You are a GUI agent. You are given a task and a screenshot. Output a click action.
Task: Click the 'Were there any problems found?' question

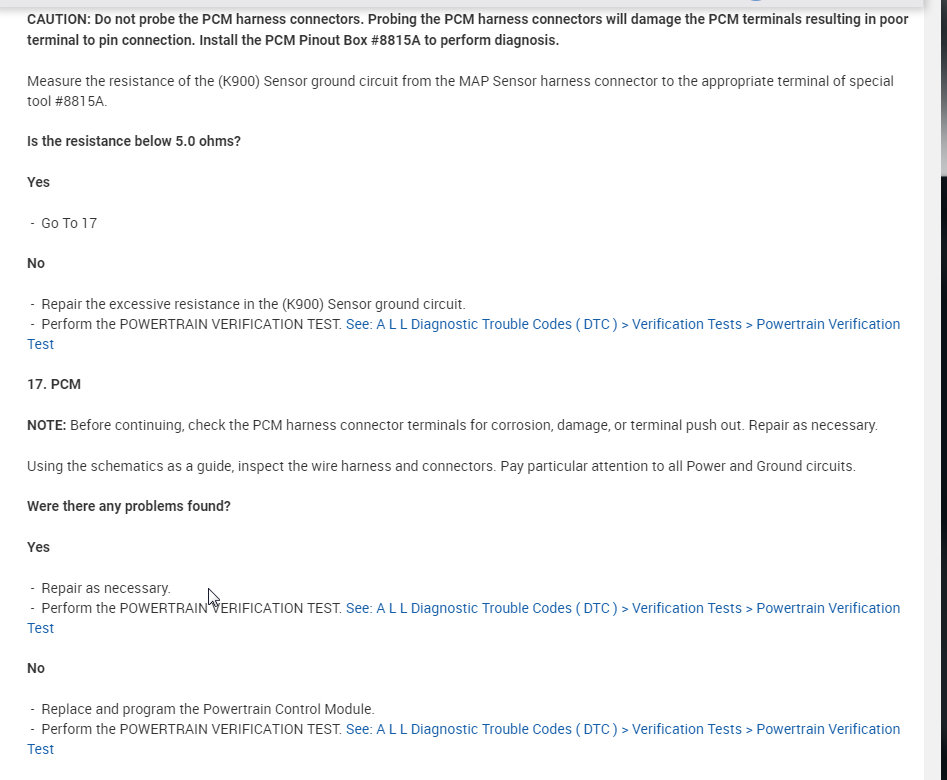(x=129, y=506)
